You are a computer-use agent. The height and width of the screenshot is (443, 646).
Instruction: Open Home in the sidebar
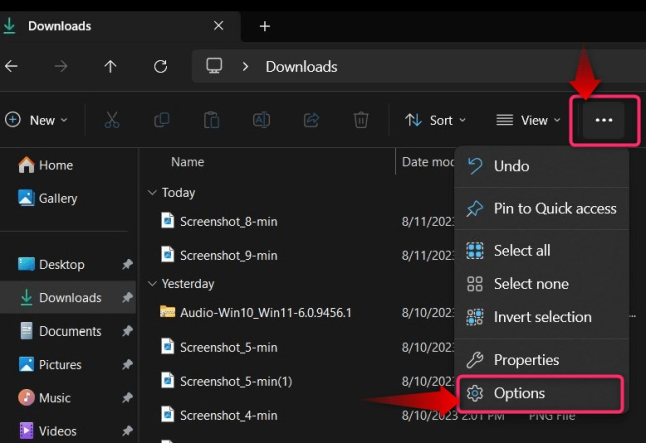click(x=46, y=165)
